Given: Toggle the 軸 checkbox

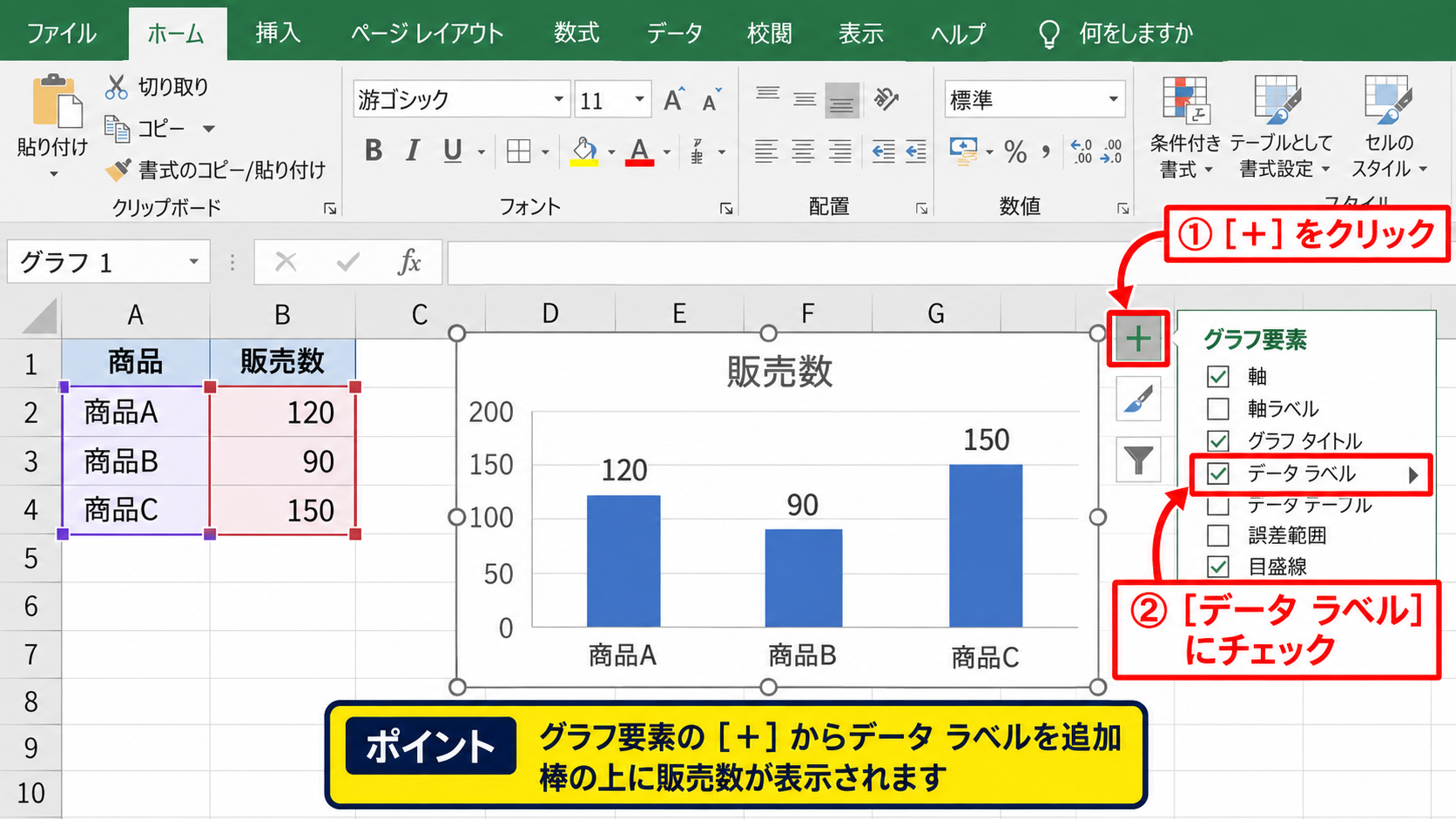Looking at the screenshot, I should (x=1218, y=377).
